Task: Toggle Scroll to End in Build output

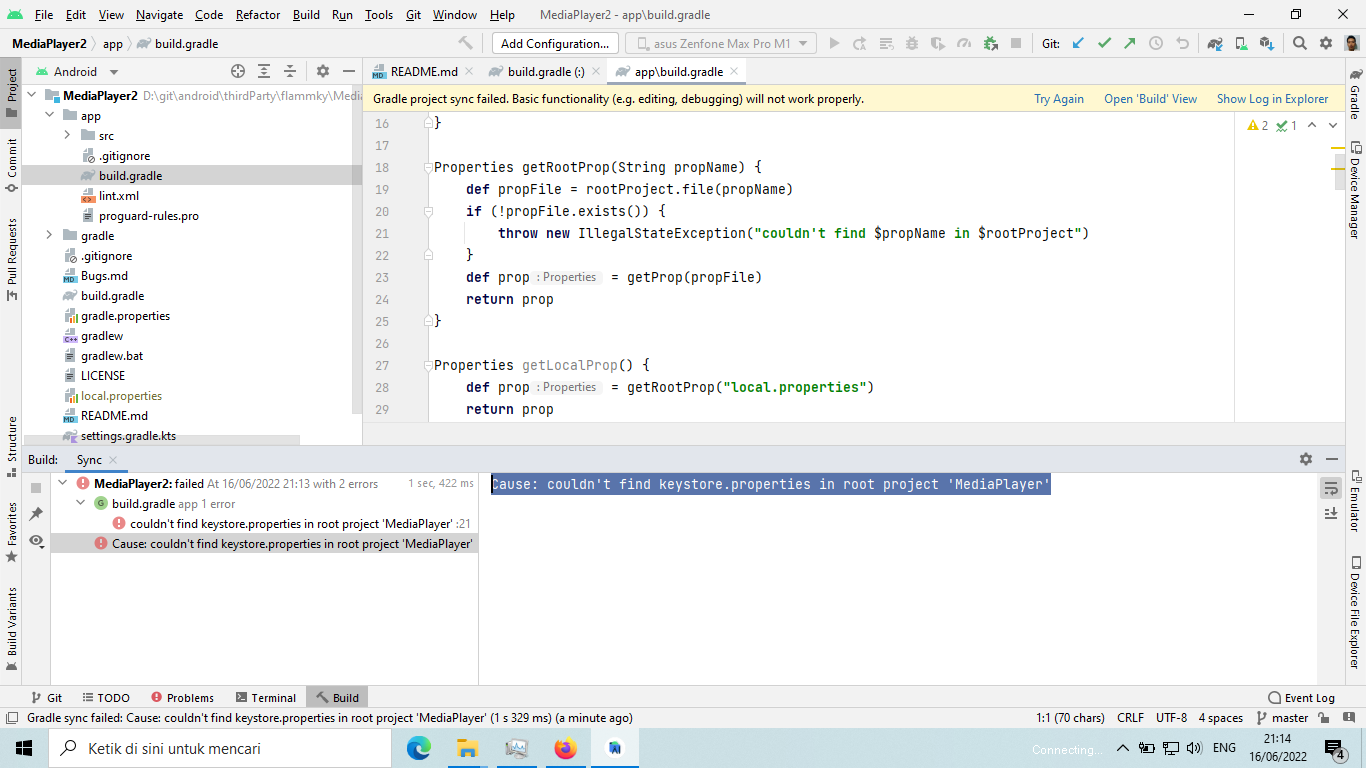Action: click(x=1331, y=513)
